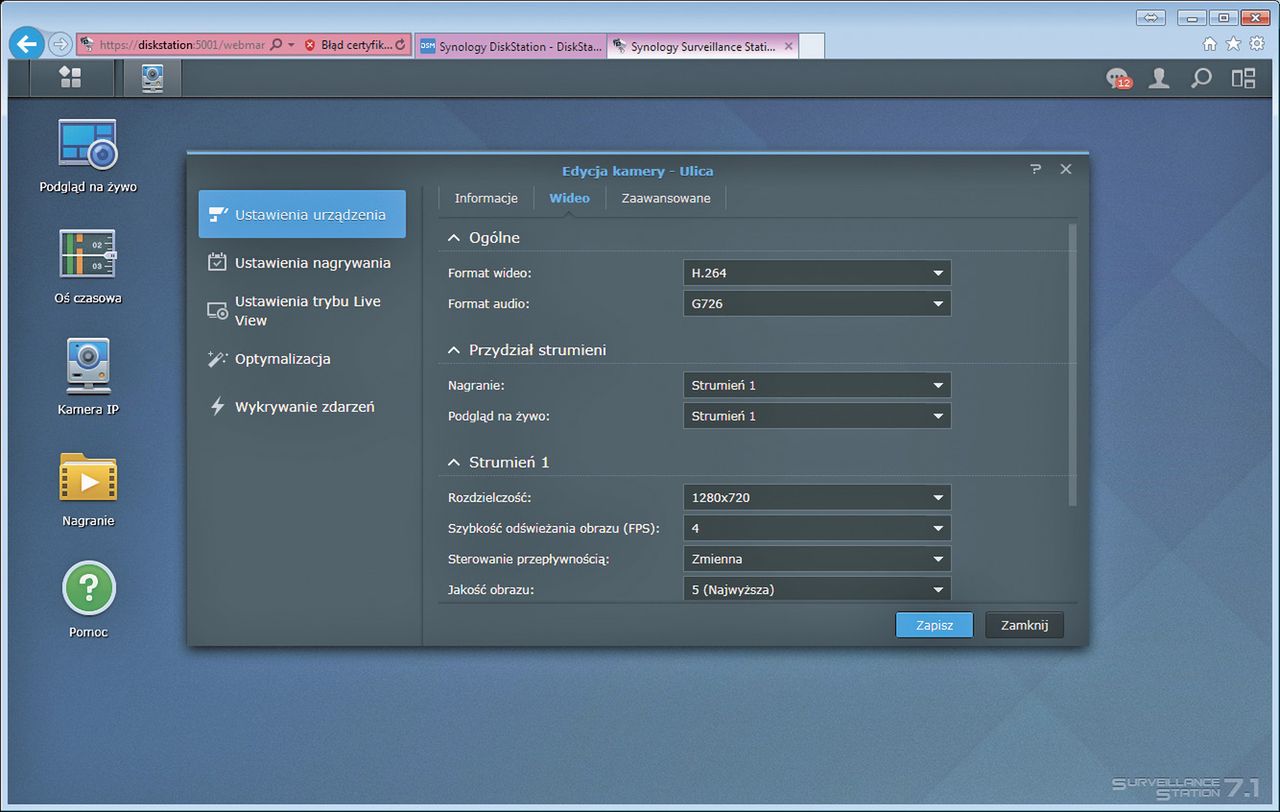
Task: Open Format wideo H.264 dropdown
Action: click(817, 273)
